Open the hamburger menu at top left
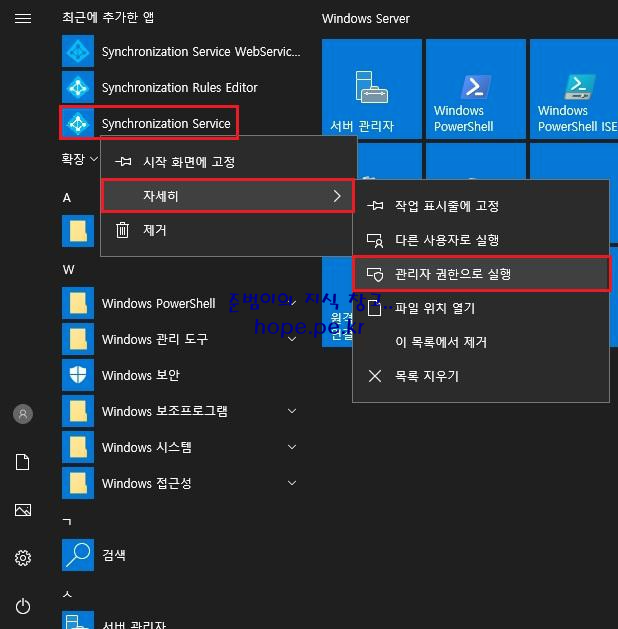This screenshot has height=629, width=618. 23,18
